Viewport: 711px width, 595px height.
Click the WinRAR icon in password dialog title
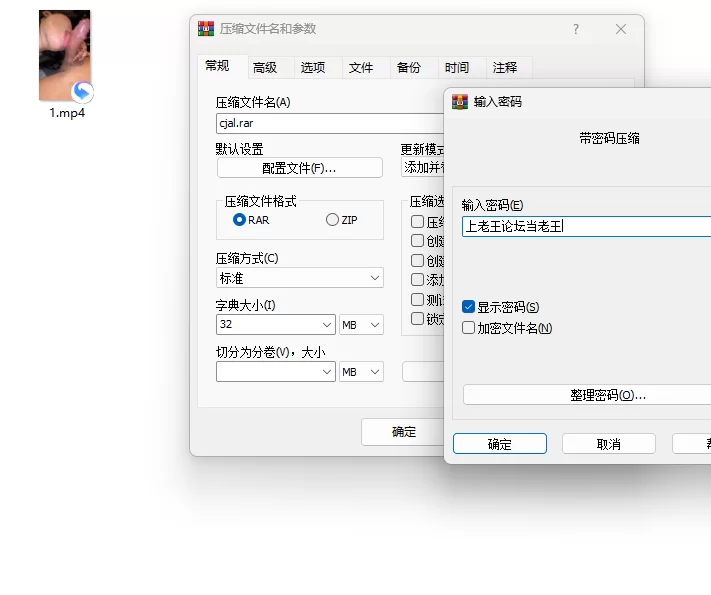click(x=460, y=102)
